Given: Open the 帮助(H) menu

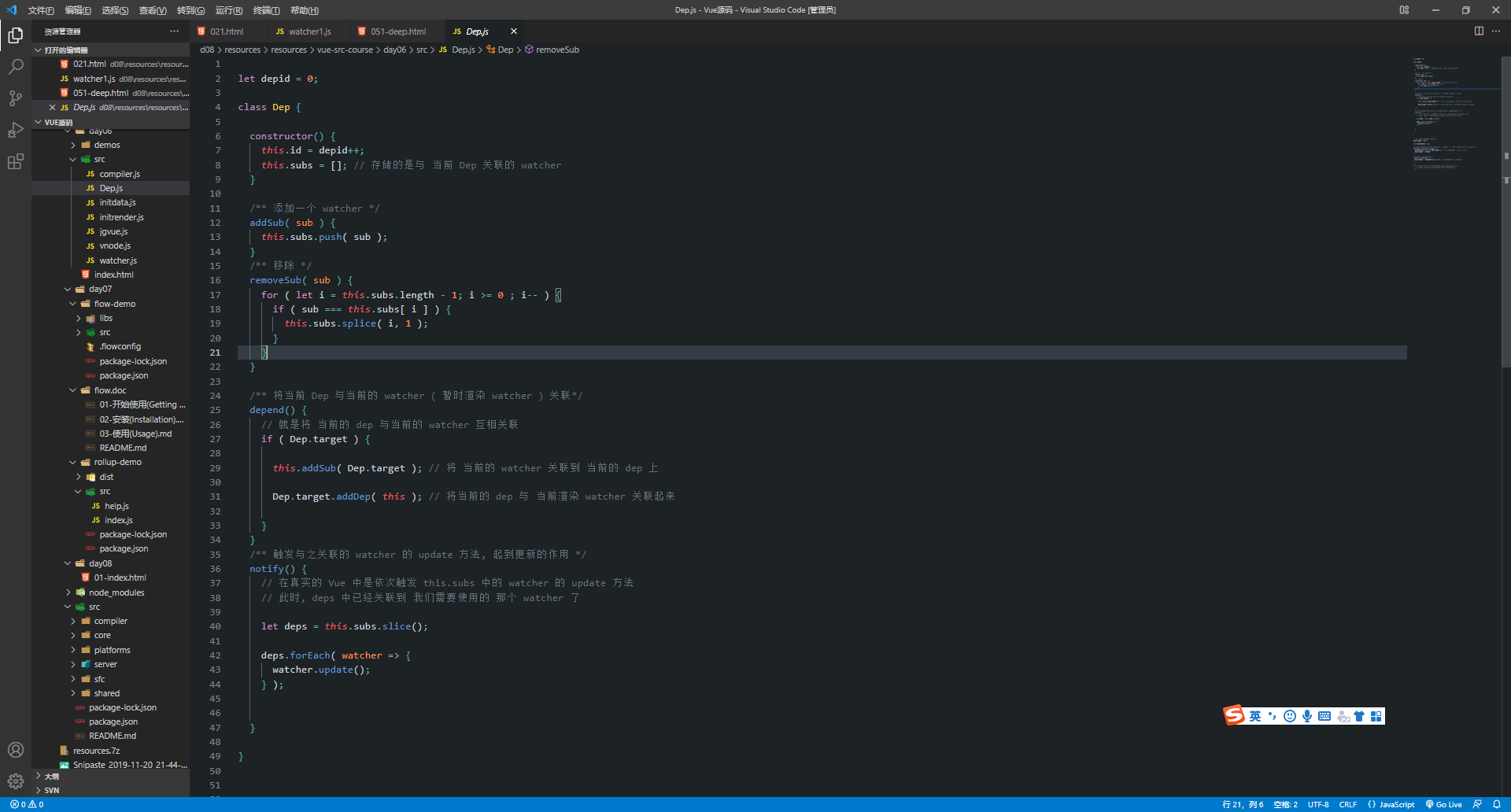Looking at the screenshot, I should (x=304, y=10).
